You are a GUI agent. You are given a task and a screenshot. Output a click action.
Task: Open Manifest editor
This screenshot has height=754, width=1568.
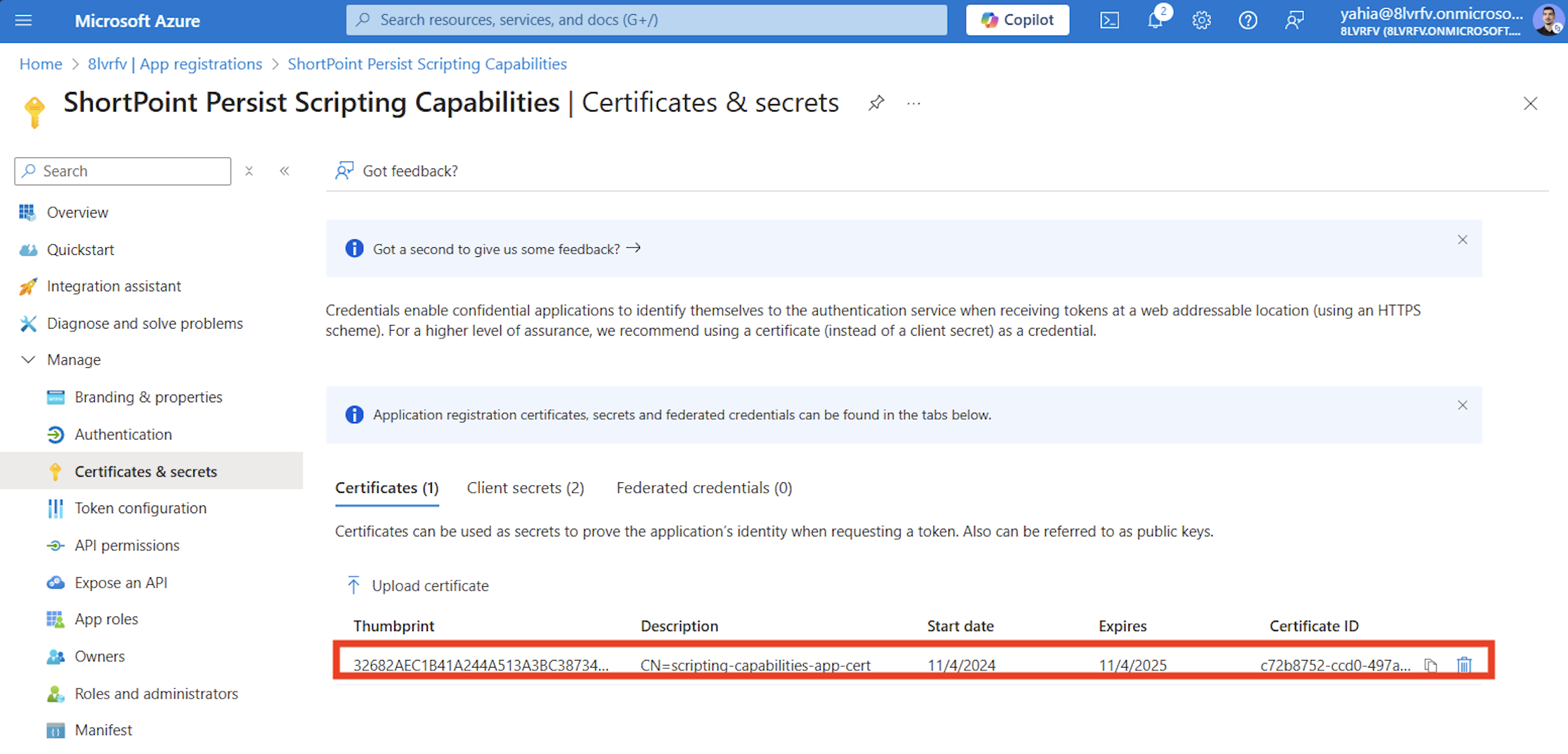click(x=103, y=730)
